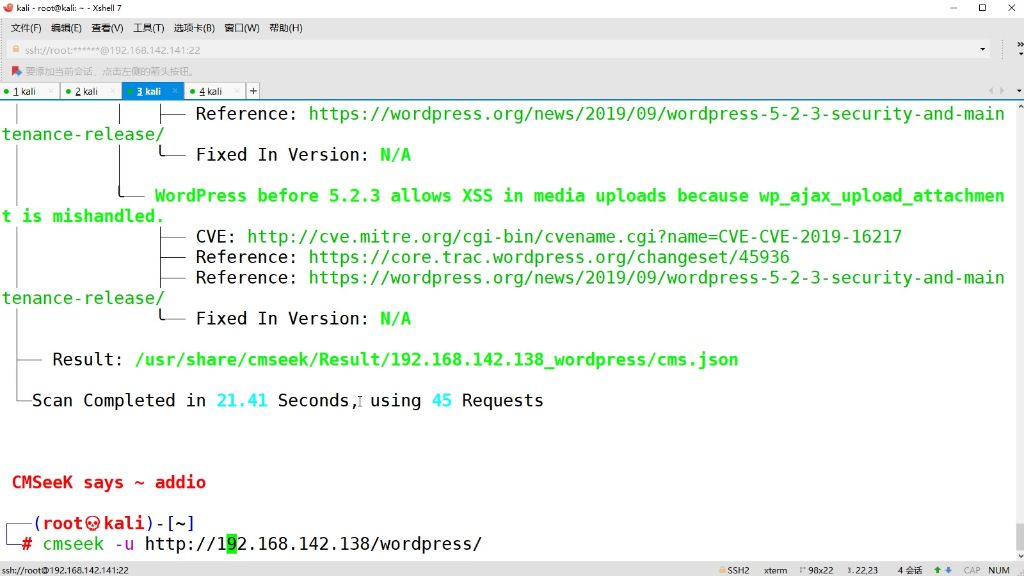Click the http://192.168.142.138/wordpress/ command argument
1024x576 pixels.
coord(313,544)
